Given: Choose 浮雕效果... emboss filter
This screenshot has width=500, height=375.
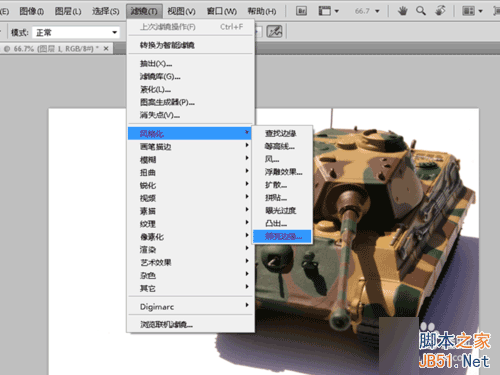Looking at the screenshot, I should 282,172.
